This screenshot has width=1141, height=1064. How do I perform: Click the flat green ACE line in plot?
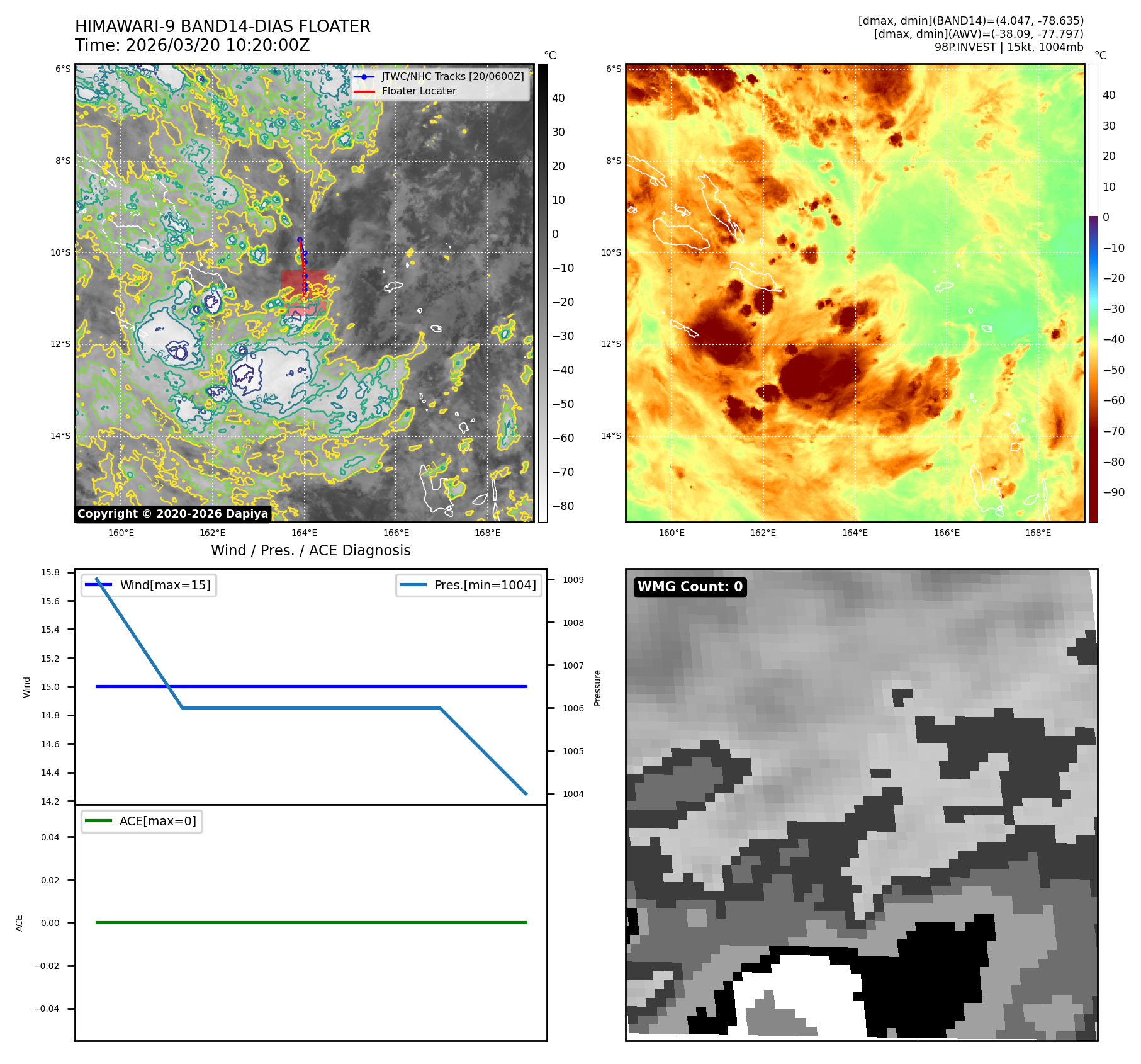coord(311,922)
